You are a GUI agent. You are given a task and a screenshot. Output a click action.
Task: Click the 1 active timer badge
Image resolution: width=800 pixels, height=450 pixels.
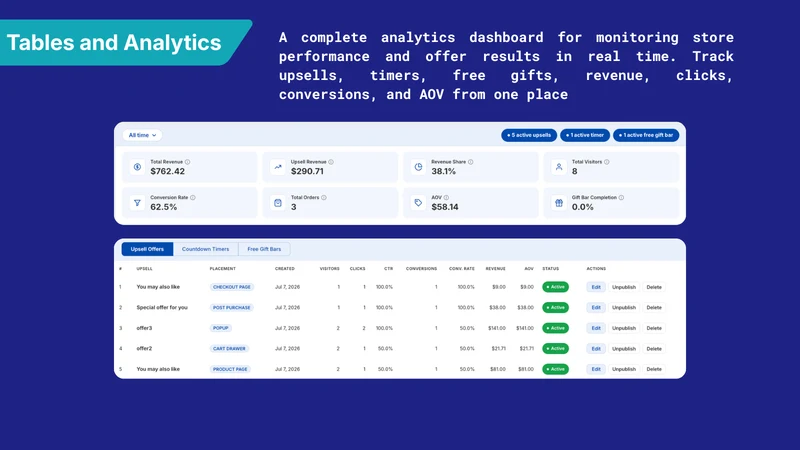[x=585, y=135]
